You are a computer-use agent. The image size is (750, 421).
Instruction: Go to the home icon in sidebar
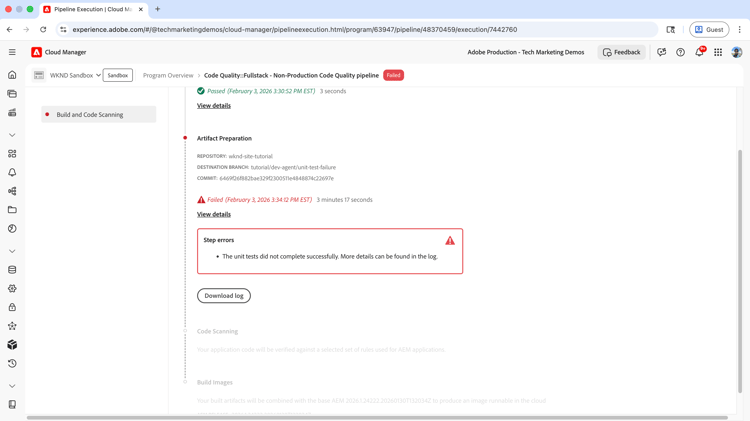[12, 75]
